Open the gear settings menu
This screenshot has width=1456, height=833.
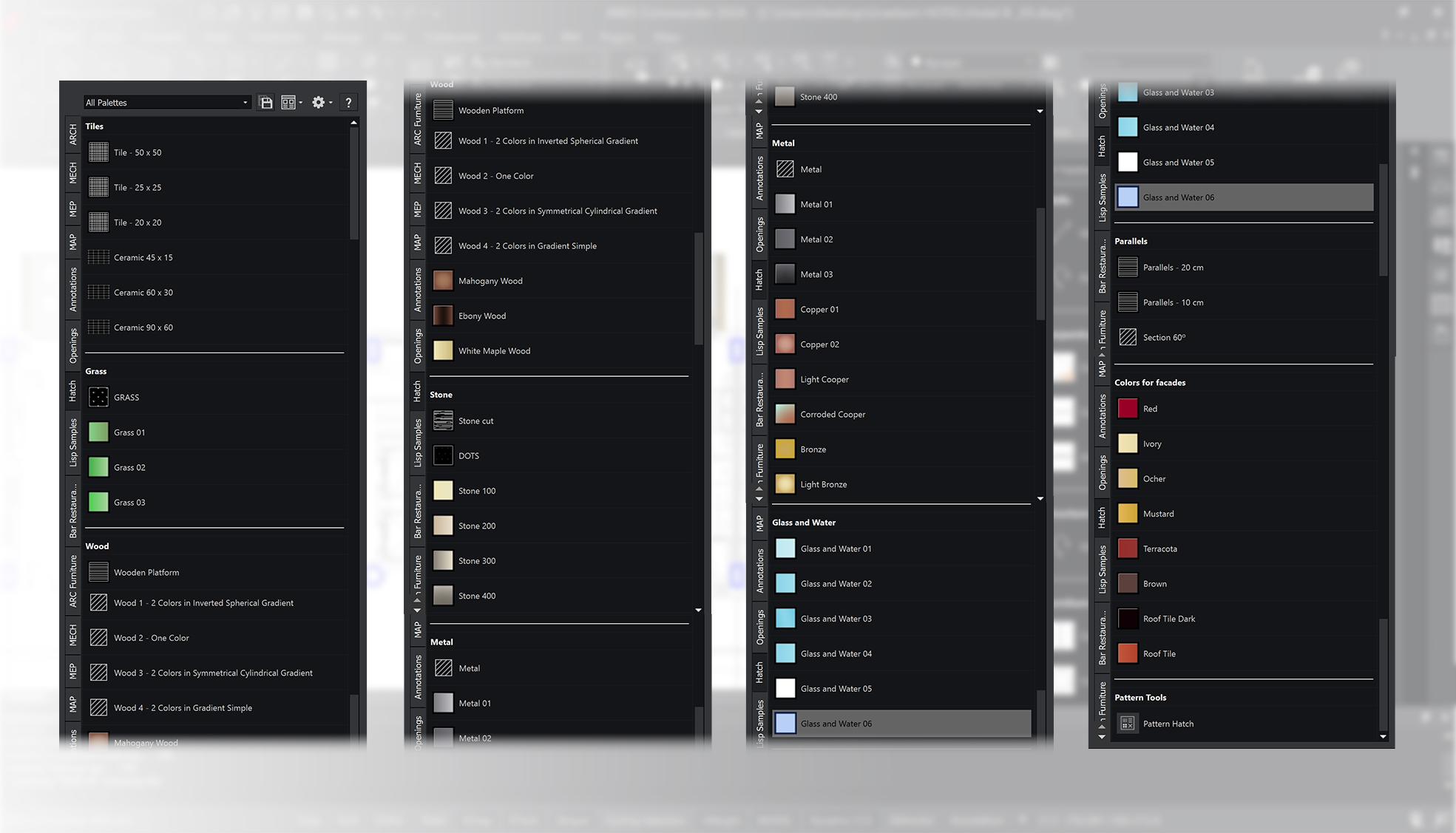pyautogui.click(x=322, y=103)
